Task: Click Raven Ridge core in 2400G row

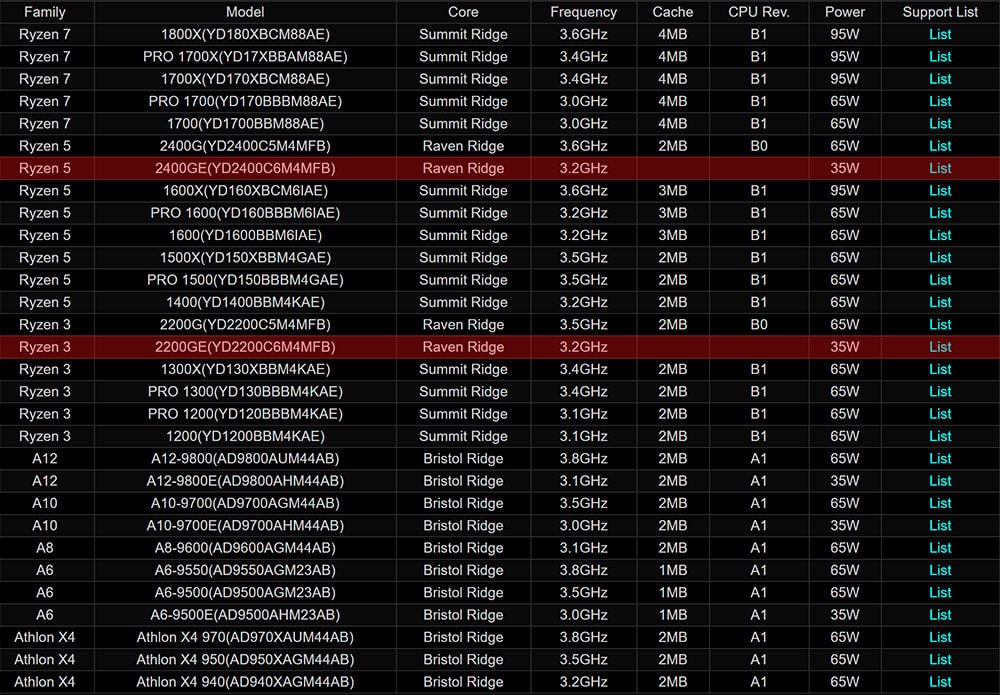Action: 463,146
